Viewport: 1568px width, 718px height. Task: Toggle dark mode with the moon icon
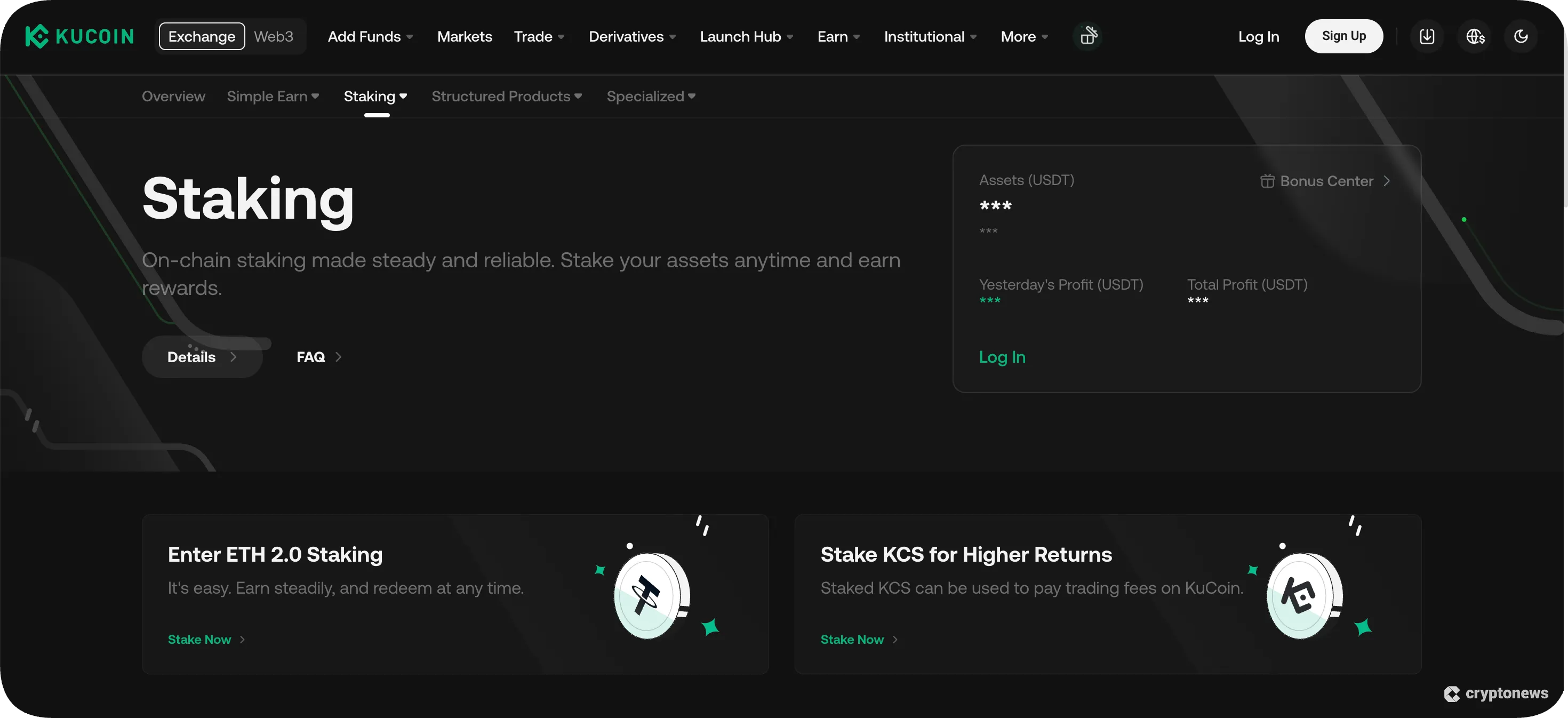[1521, 36]
